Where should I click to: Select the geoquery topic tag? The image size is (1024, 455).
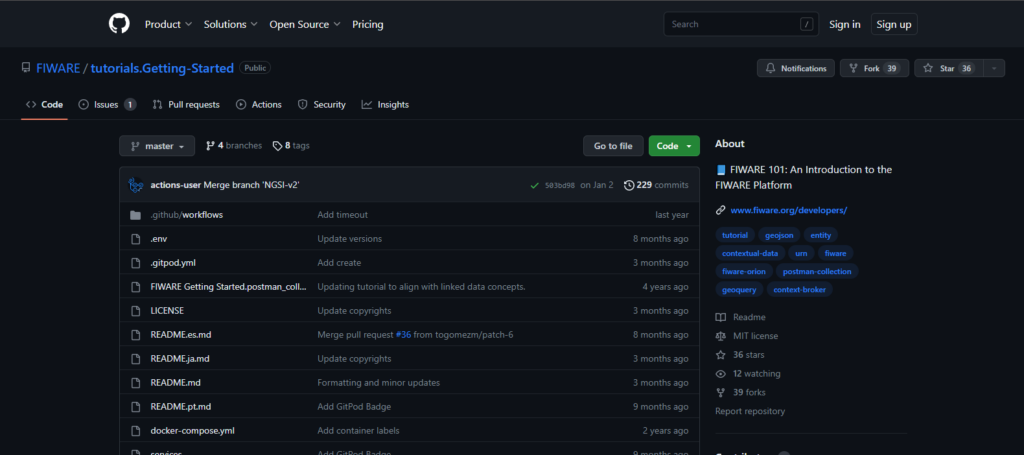tap(739, 289)
